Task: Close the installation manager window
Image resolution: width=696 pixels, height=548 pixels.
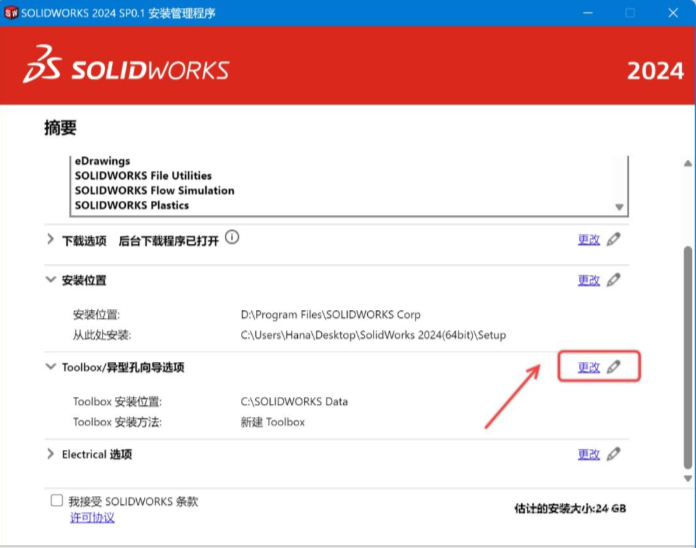Action: click(x=673, y=13)
